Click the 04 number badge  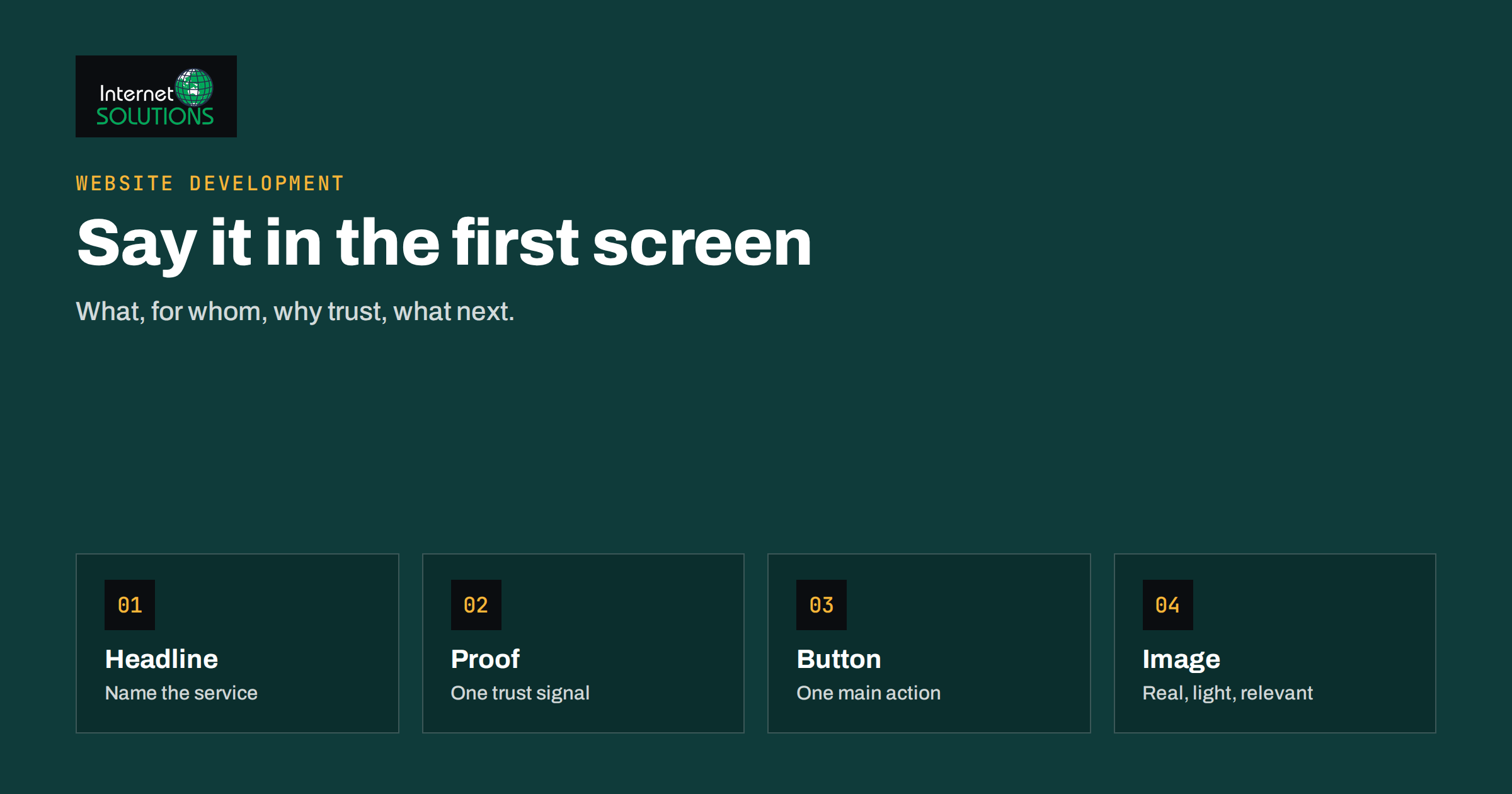(1168, 605)
